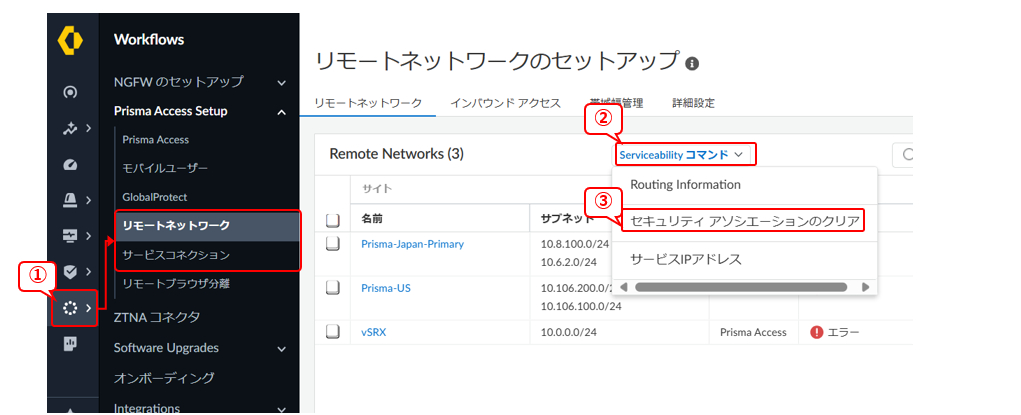Open the Serviceability コマンド dropdown
Viewport: 1021px width, 415px height.
685,155
